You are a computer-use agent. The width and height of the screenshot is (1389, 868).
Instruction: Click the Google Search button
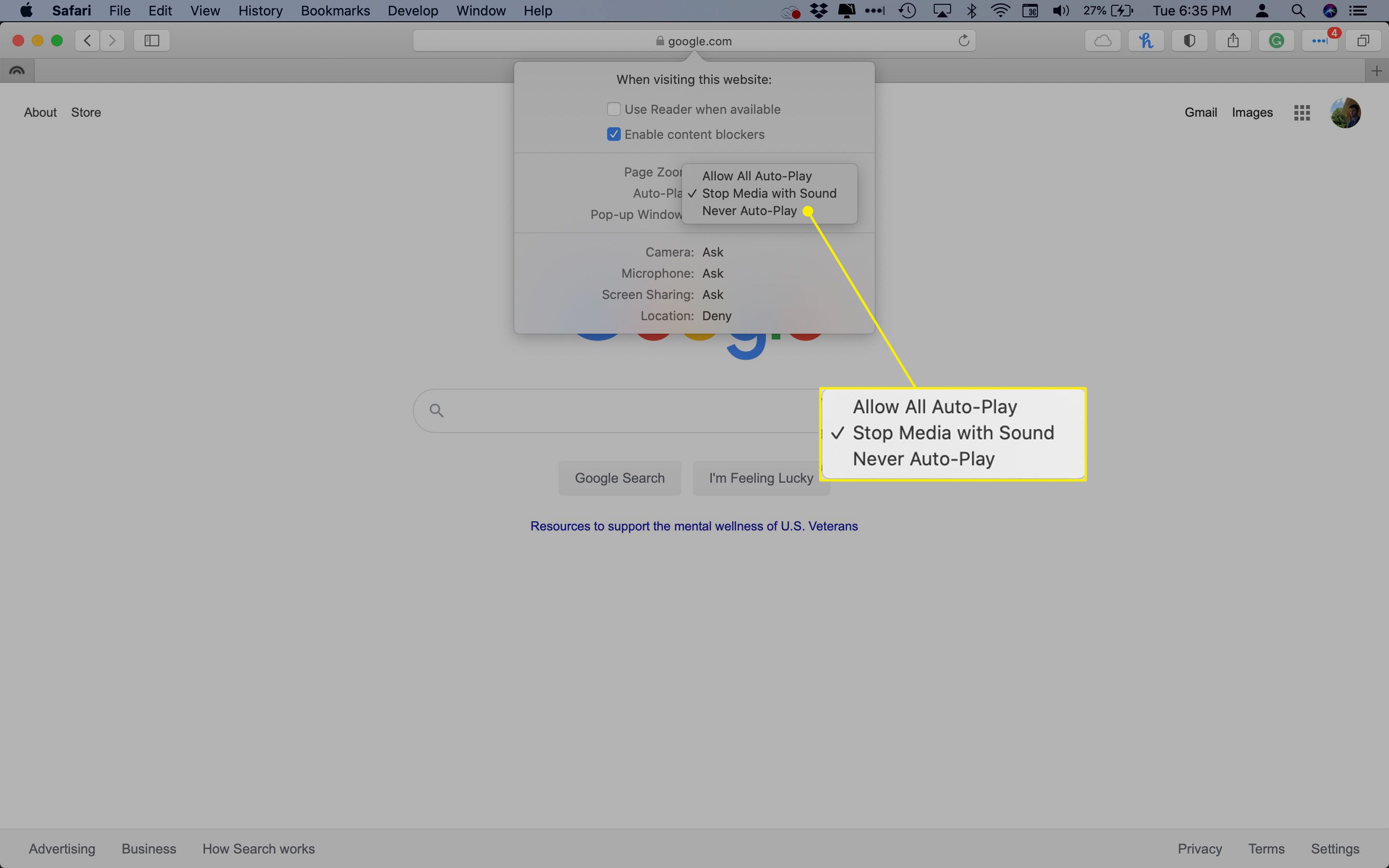[620, 478]
